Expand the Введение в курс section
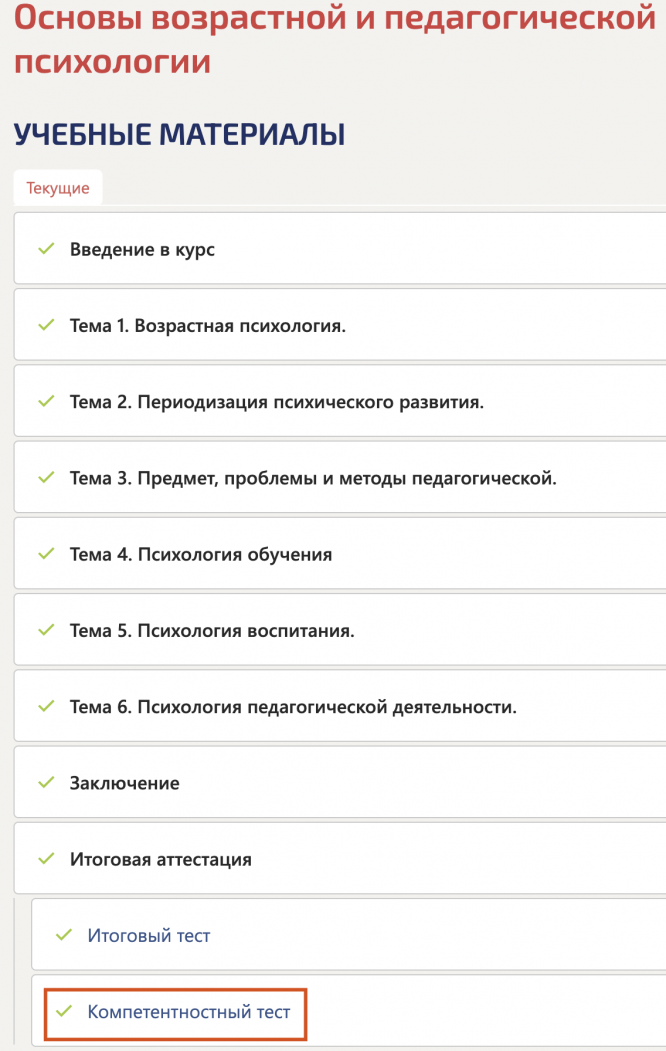Viewport: 666px width, 1051px height. tap(142, 249)
